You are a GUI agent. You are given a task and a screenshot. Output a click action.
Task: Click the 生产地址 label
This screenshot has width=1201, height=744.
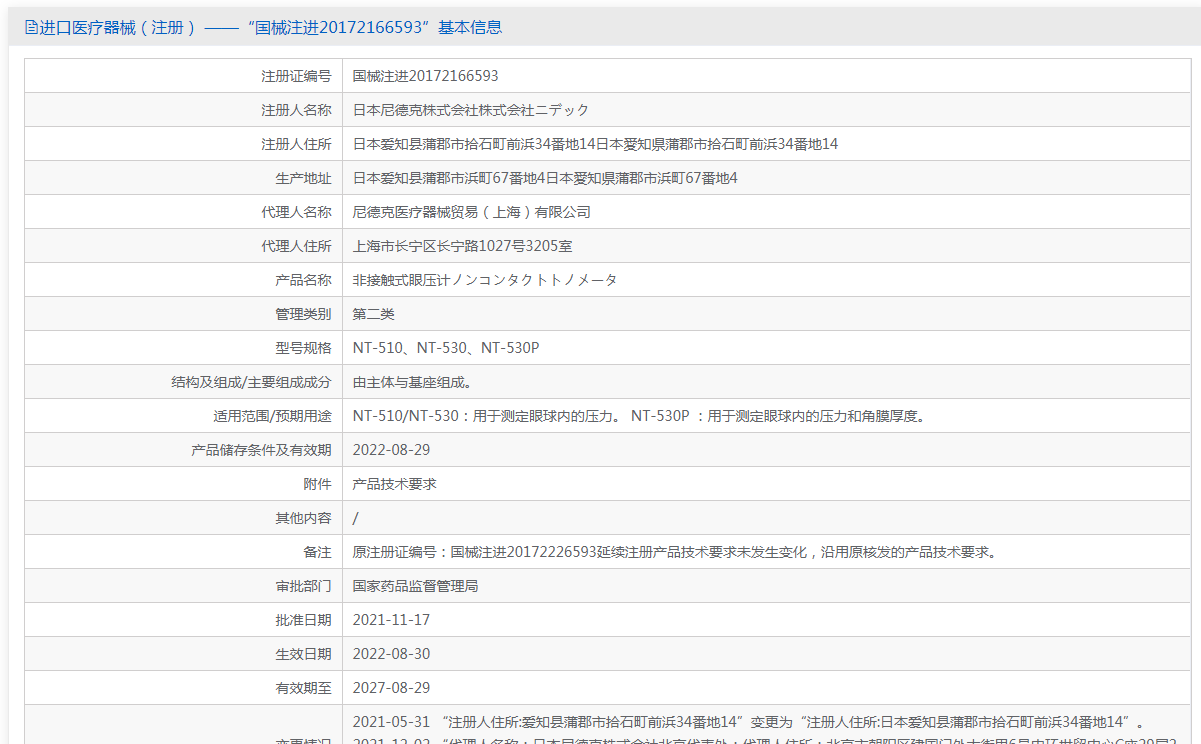click(303, 178)
